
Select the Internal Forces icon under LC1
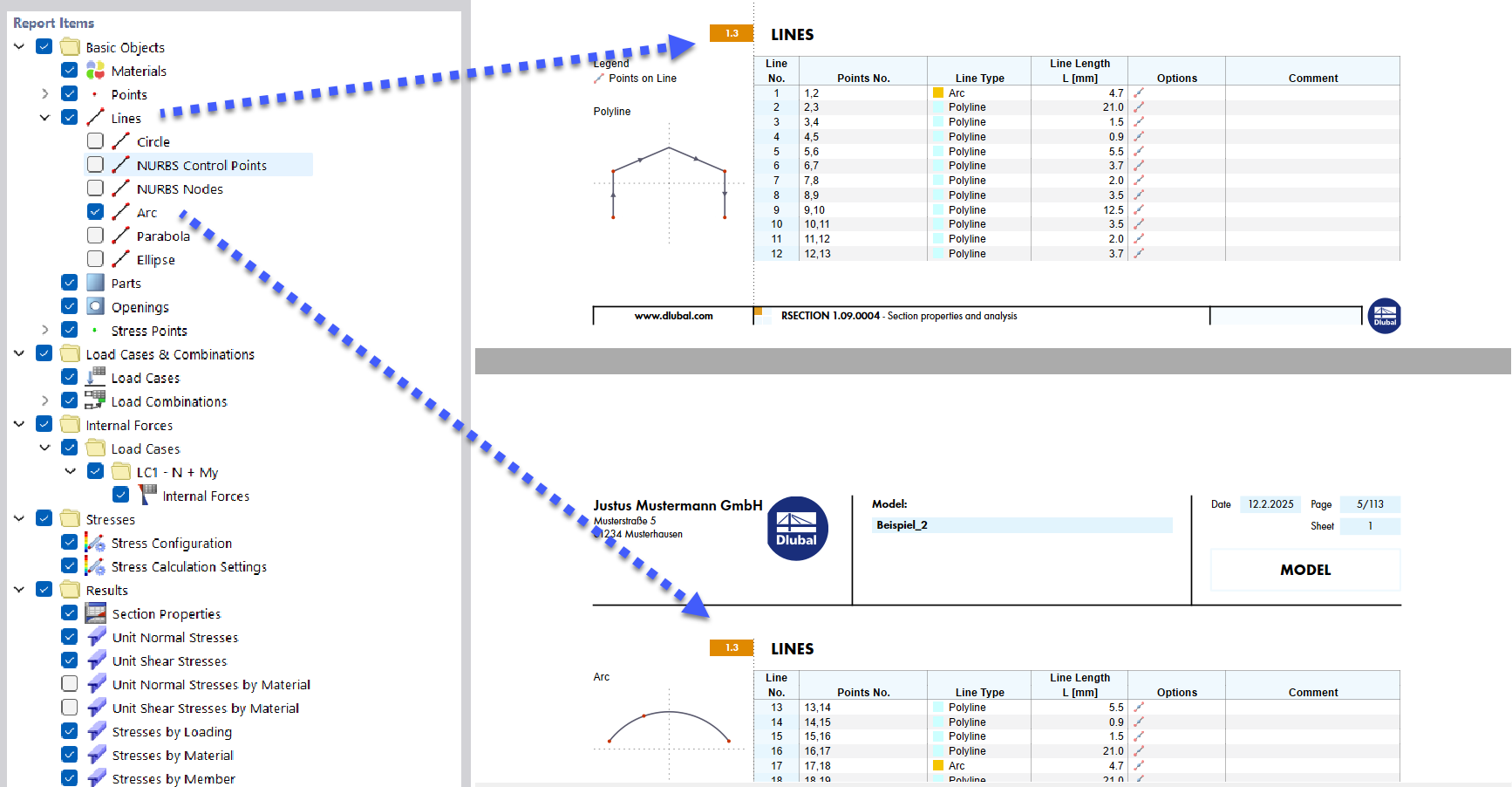[147, 495]
